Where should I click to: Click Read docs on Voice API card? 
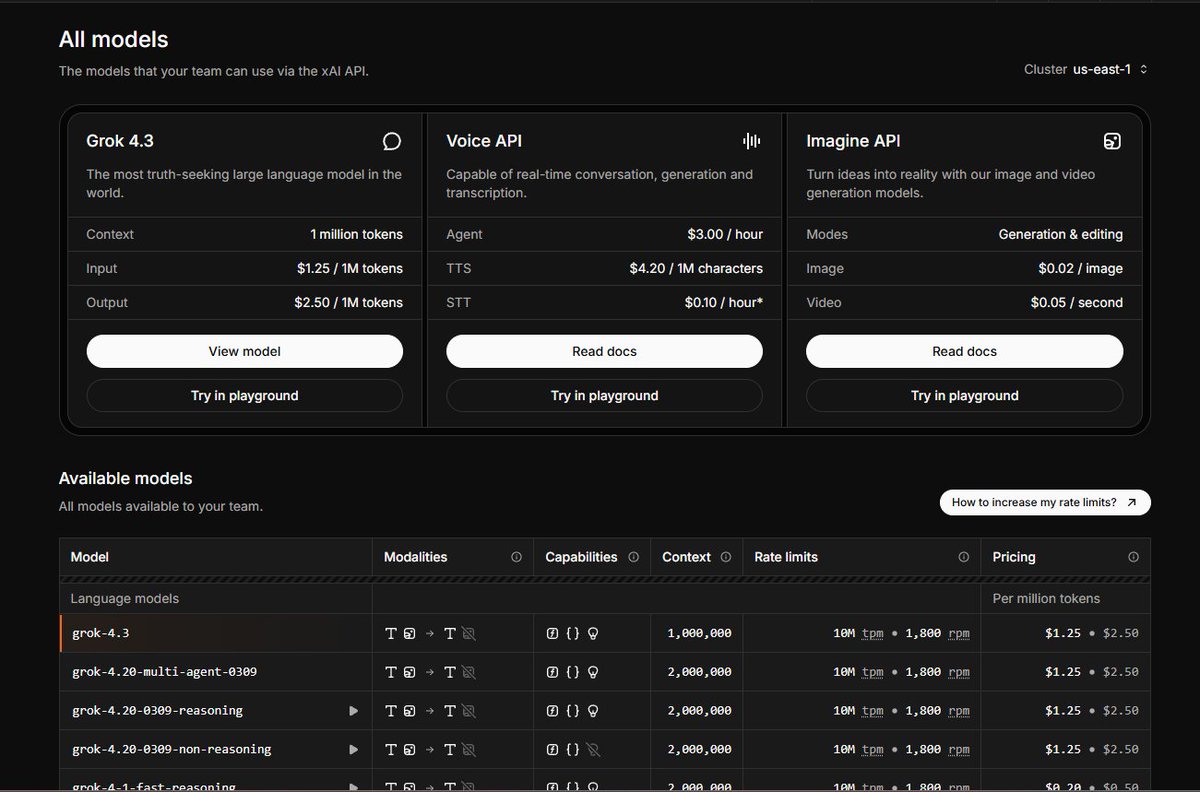point(604,351)
